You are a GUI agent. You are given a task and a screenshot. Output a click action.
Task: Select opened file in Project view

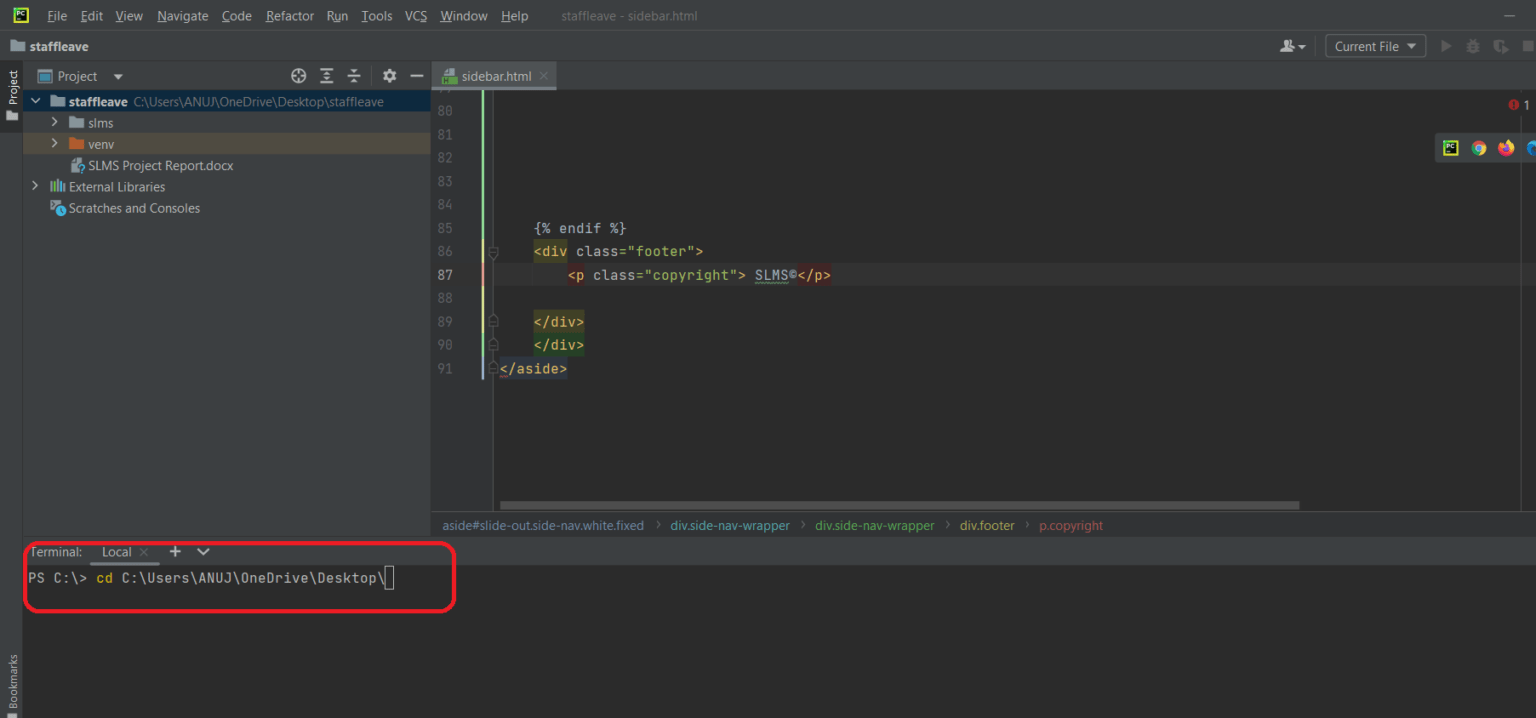tap(298, 76)
